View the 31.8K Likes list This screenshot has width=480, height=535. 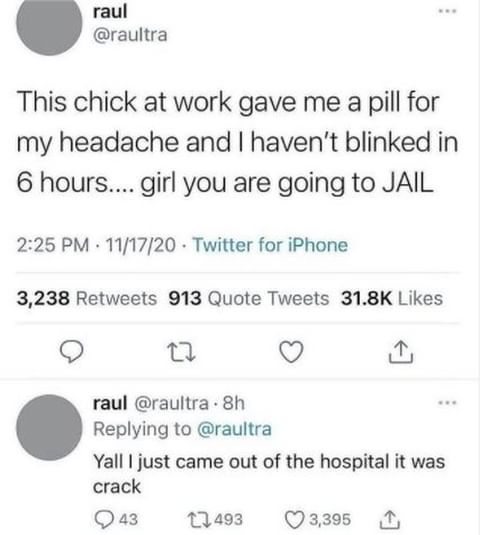coord(392,298)
